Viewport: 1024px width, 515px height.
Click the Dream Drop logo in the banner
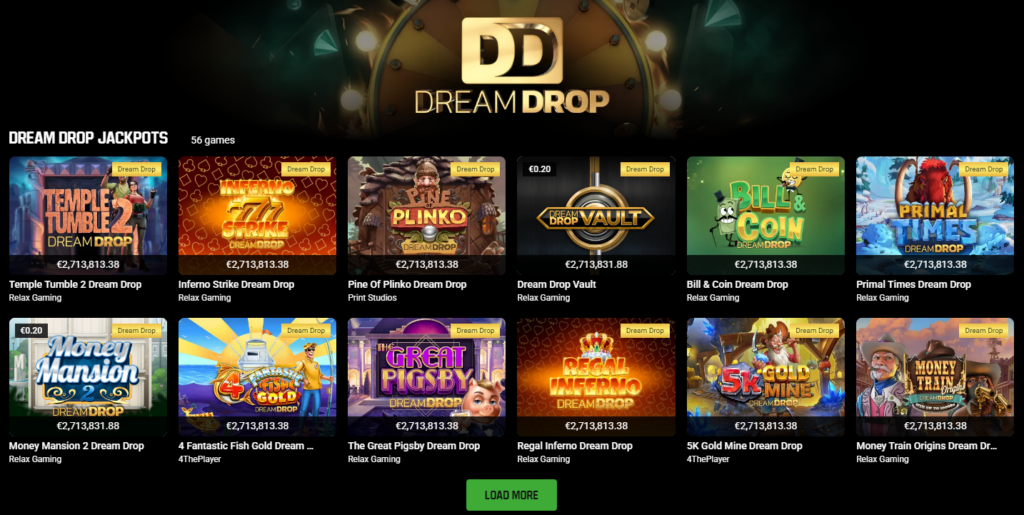click(x=512, y=65)
